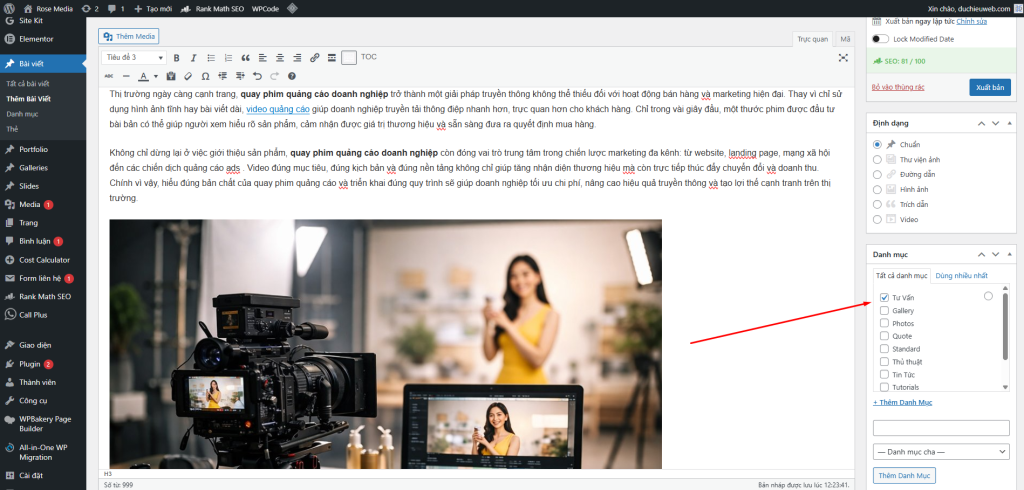Screen dimensions: 1024x490
Task: Click the TOC toolbar button
Action: pos(369,57)
